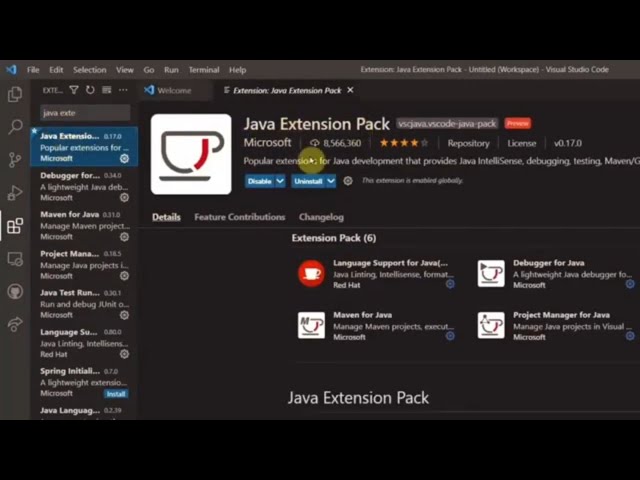The width and height of the screenshot is (640, 480).
Task: Select Java Test Runner in extensions list
Action: click(84, 304)
